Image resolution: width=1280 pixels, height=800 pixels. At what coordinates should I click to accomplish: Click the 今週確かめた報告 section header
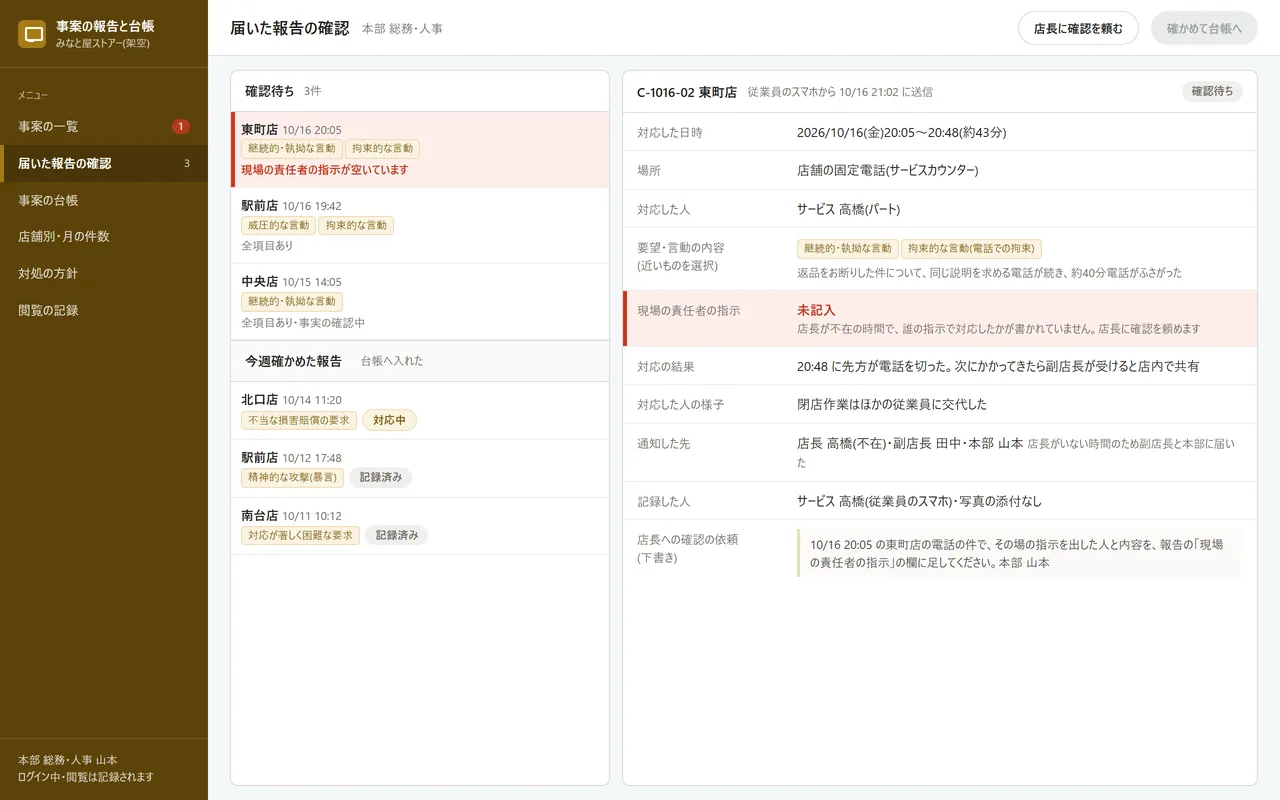[x=420, y=361]
